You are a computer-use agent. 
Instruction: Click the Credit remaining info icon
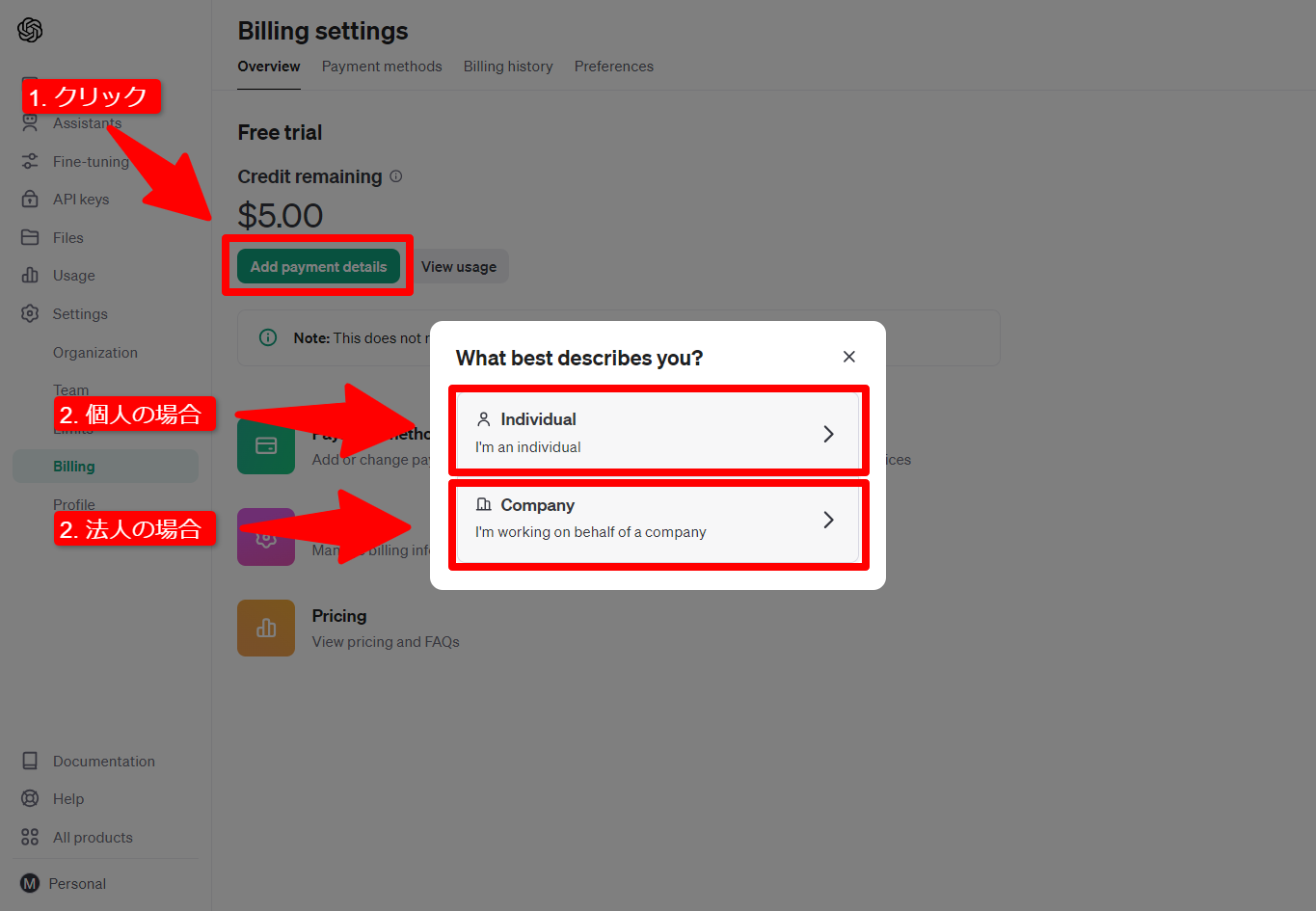pos(395,176)
